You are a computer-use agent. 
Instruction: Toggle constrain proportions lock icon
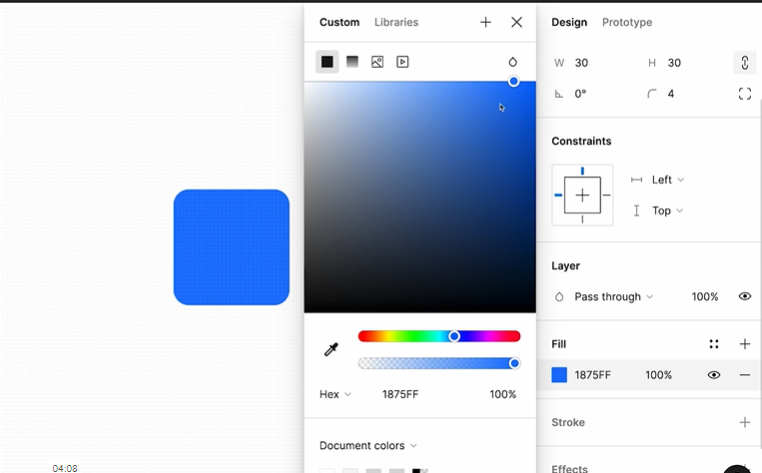point(745,63)
